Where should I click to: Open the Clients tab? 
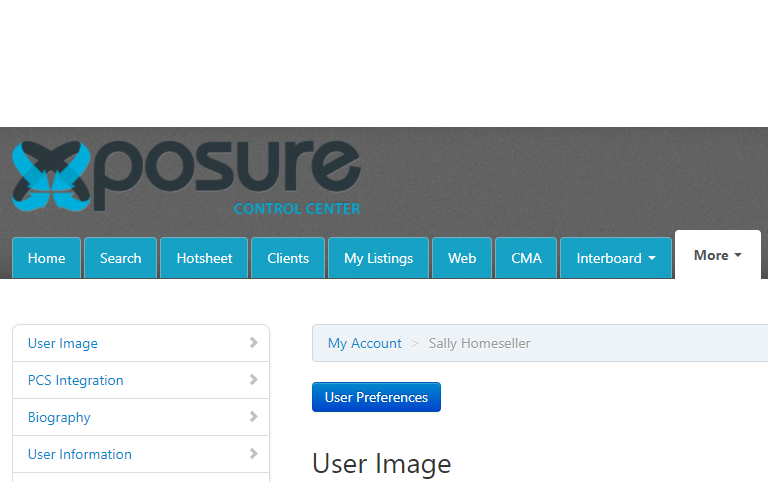click(288, 258)
